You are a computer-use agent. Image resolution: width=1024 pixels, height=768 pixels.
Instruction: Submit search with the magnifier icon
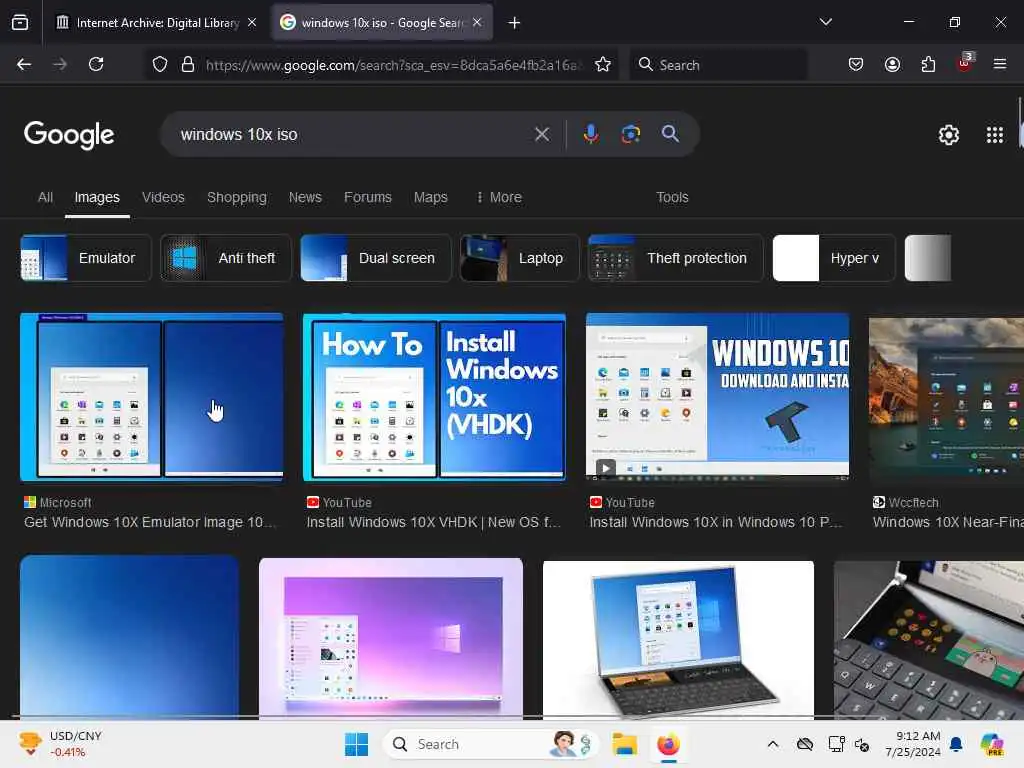pos(670,134)
